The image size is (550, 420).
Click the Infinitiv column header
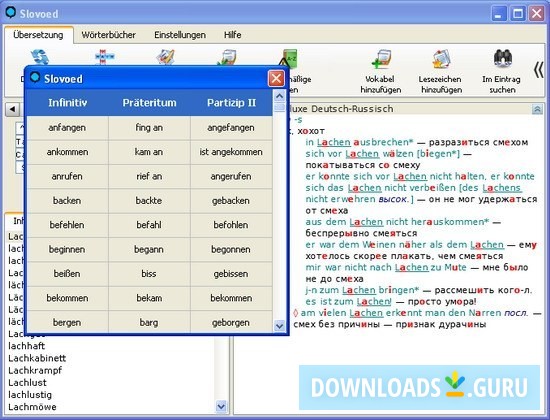[67, 103]
